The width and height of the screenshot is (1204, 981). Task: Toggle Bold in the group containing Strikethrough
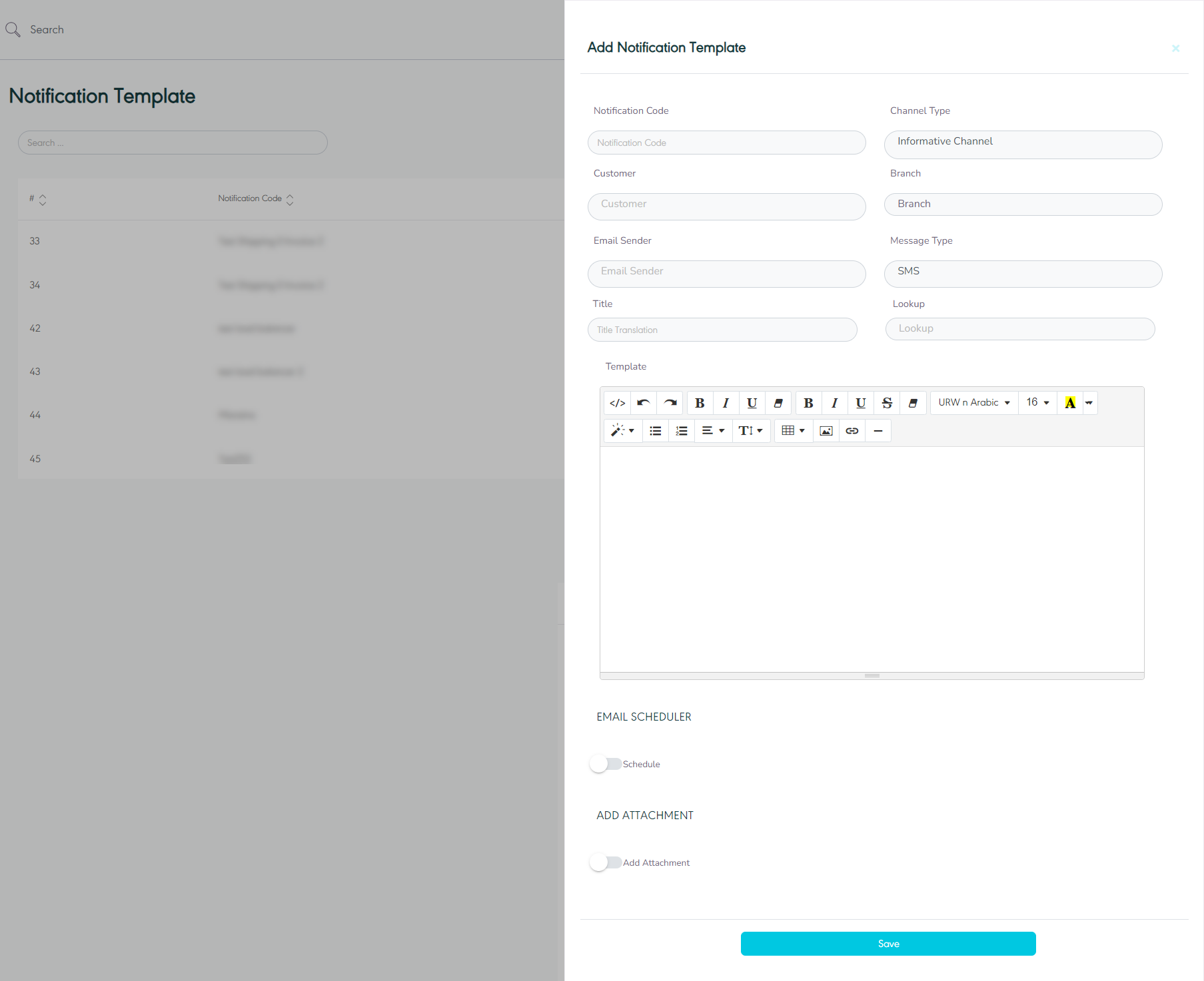pyautogui.click(x=808, y=403)
